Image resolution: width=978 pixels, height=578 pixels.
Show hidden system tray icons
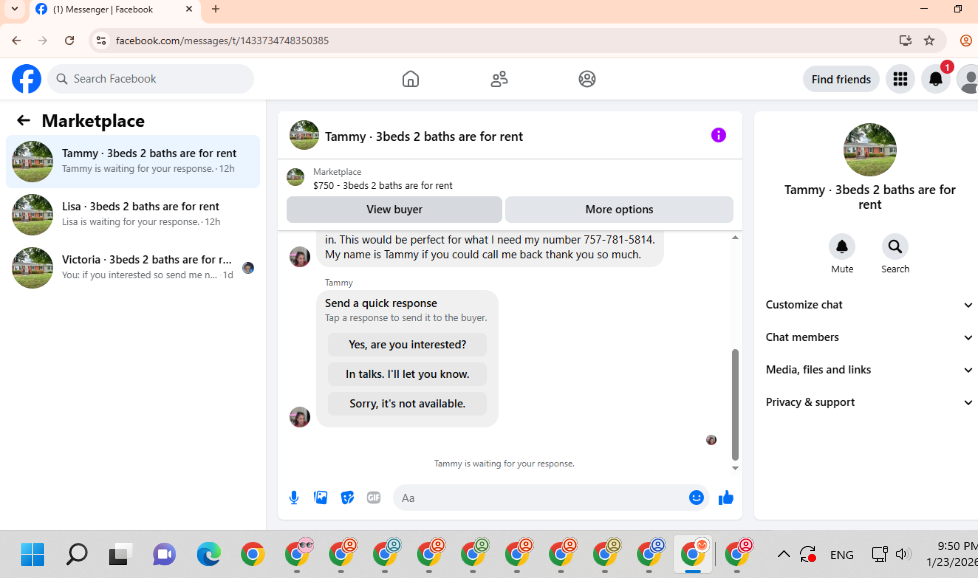pyautogui.click(x=783, y=554)
